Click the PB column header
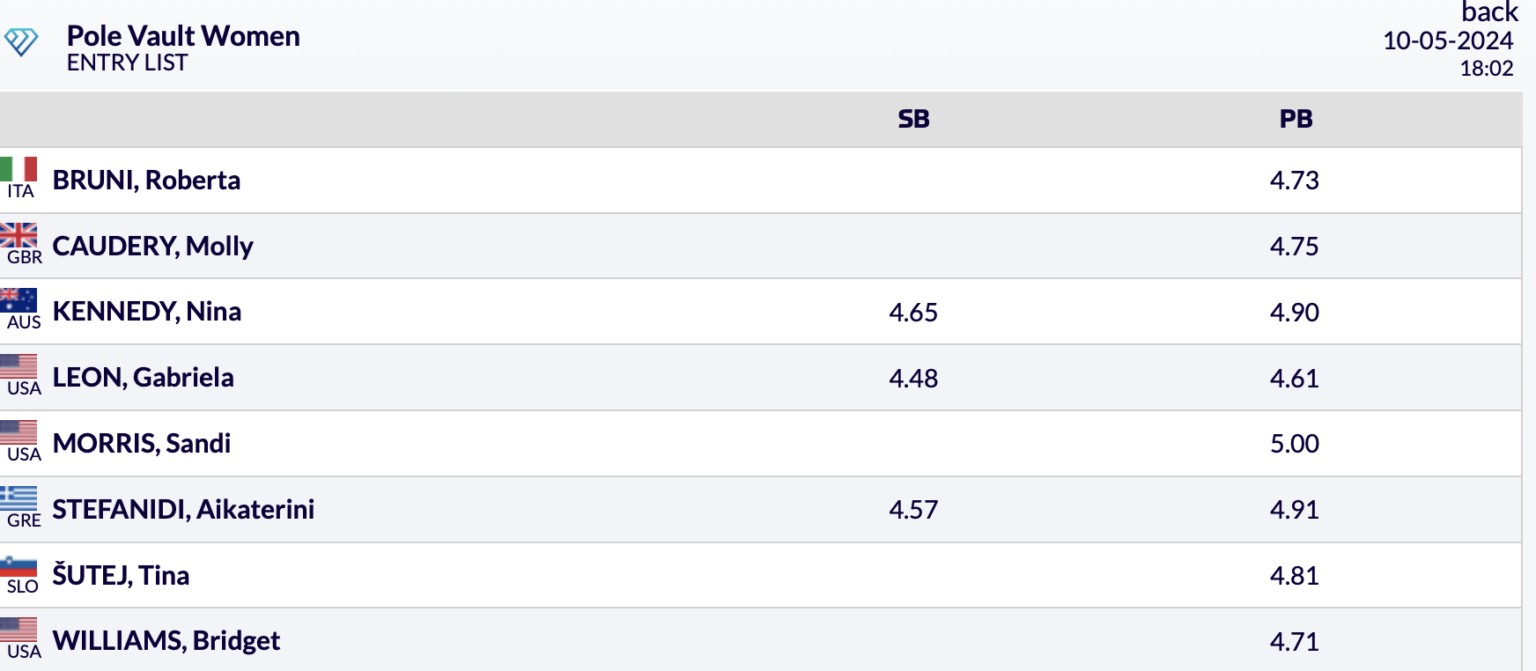 click(1295, 119)
